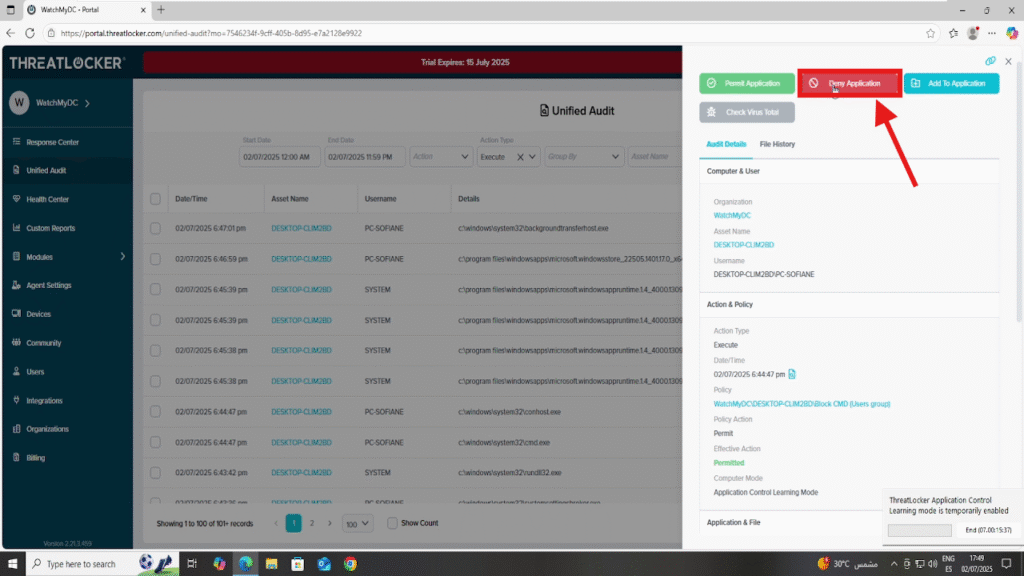Expand the Modules sidebar submenu
The width and height of the screenshot is (1024, 576).
pos(123,257)
